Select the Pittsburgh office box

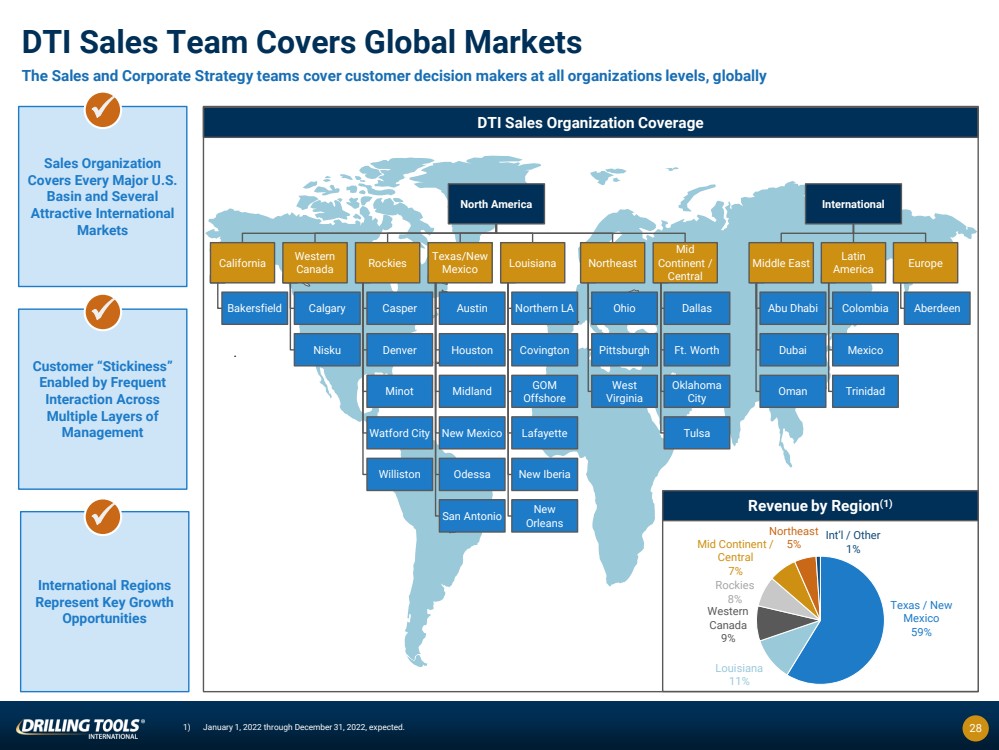point(624,350)
